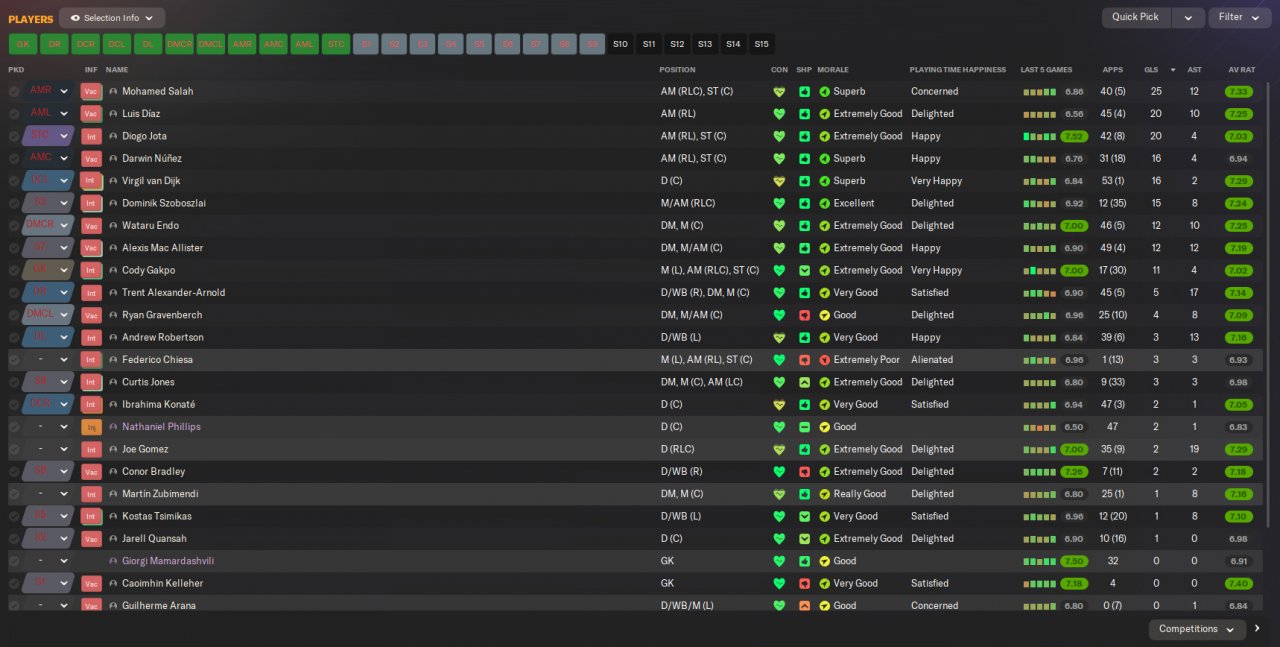
Task: Click Cody Gakpo's match sharpness icon
Action: [x=804, y=271]
